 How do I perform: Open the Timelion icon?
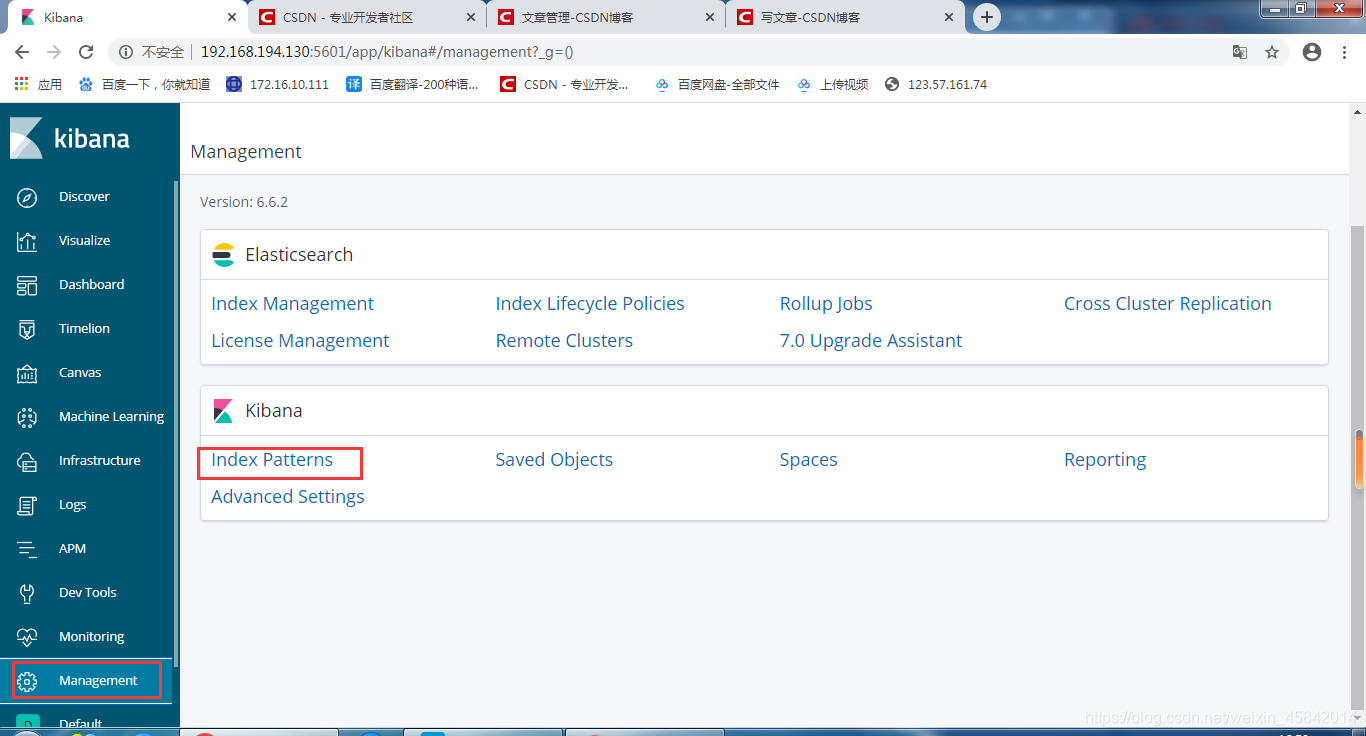27,329
